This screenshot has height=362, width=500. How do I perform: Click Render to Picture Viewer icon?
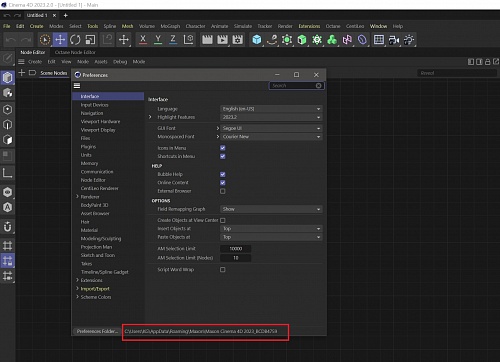(x=222, y=40)
